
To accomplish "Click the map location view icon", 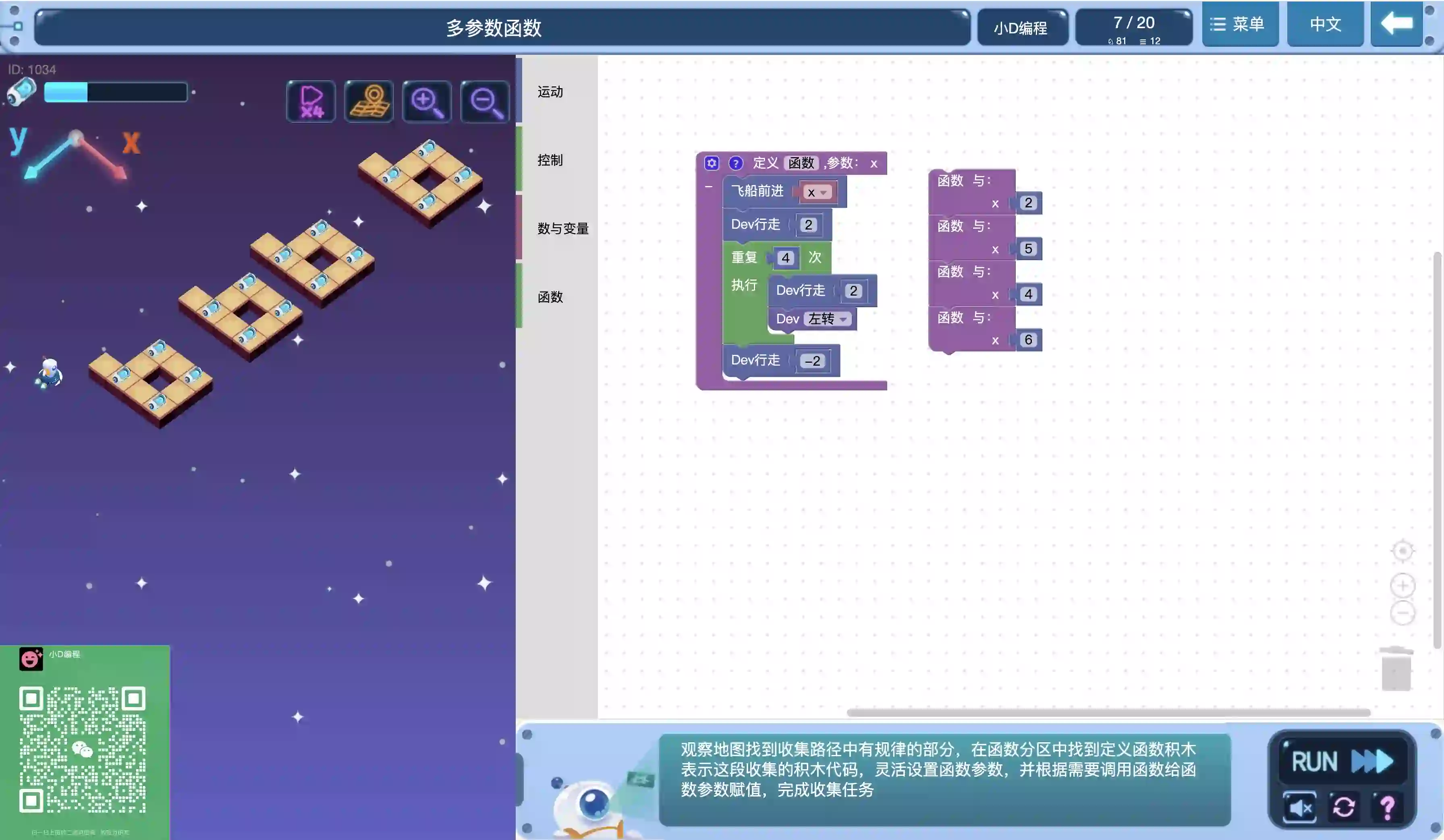I will [369, 102].
